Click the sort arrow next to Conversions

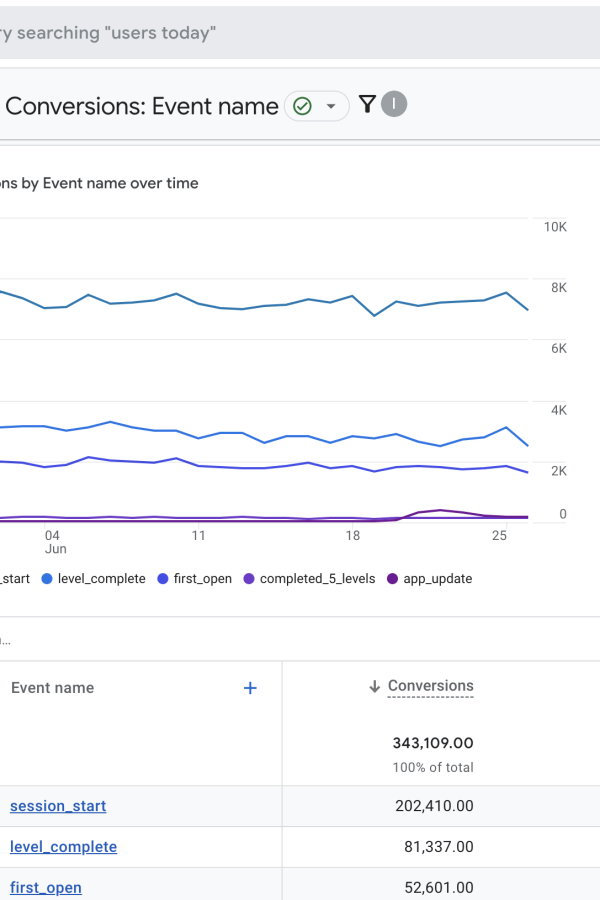(374, 686)
